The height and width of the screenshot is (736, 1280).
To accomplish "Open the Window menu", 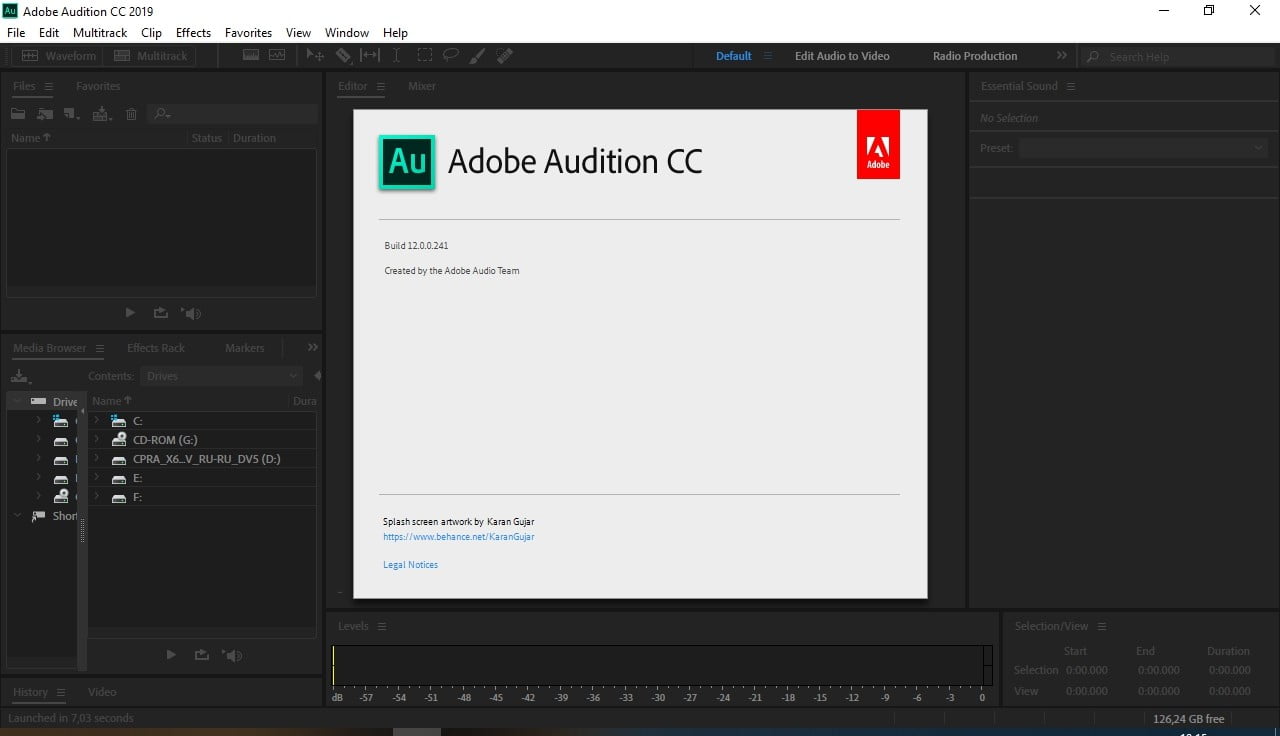I will pos(347,33).
